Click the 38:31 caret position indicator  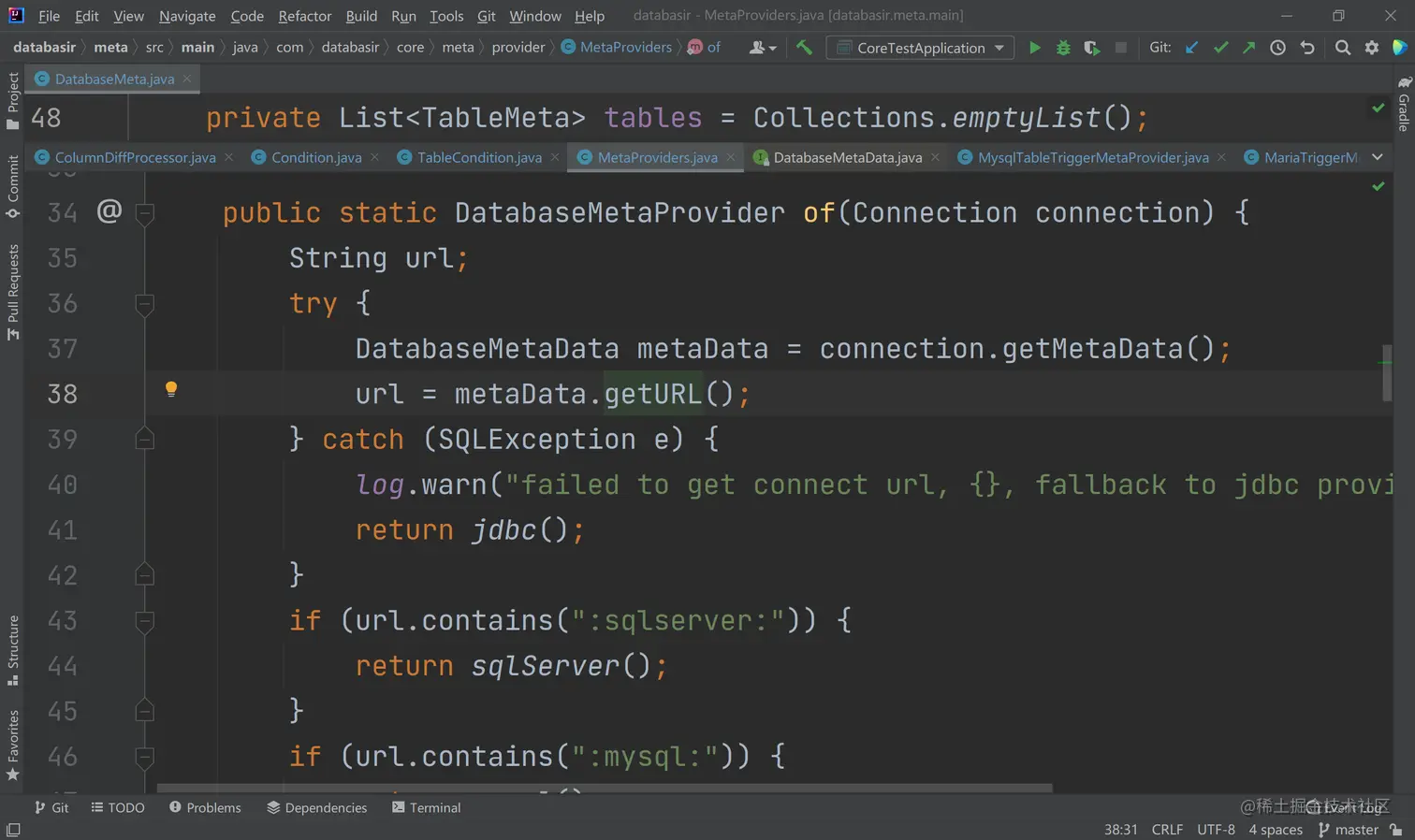pos(1121,830)
